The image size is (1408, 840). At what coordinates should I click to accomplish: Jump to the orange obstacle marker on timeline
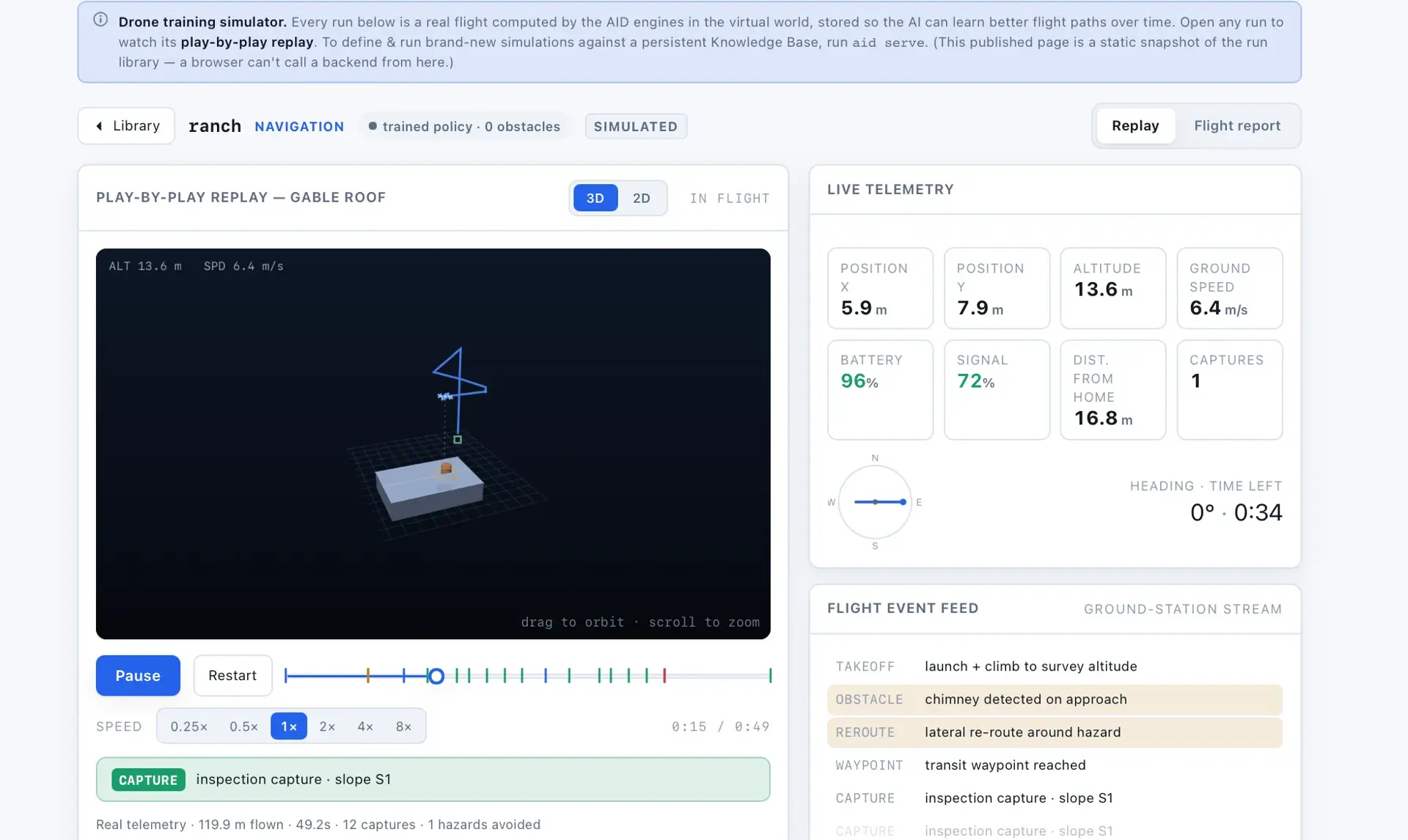[368, 676]
